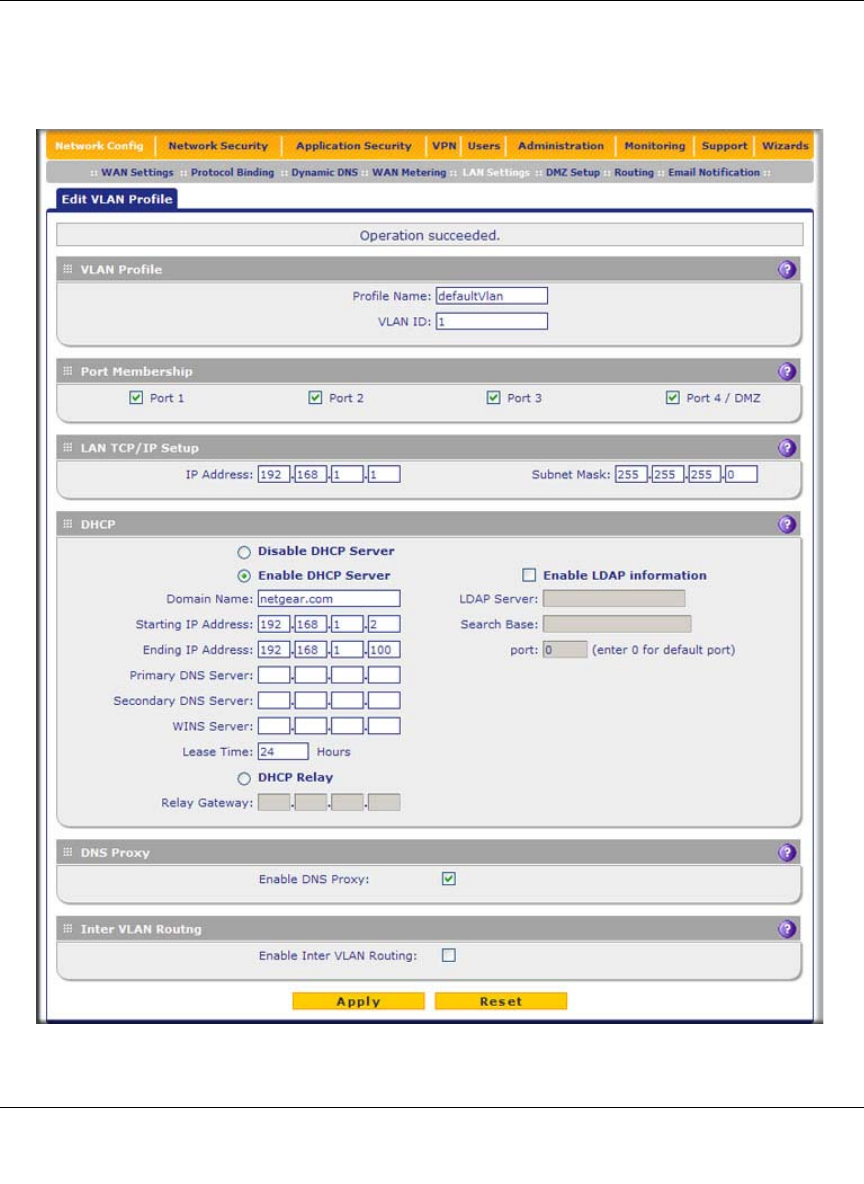Viewport: 864px width, 1184px height.
Task: Uncheck the Port 1 membership checkbox
Action: coord(136,397)
